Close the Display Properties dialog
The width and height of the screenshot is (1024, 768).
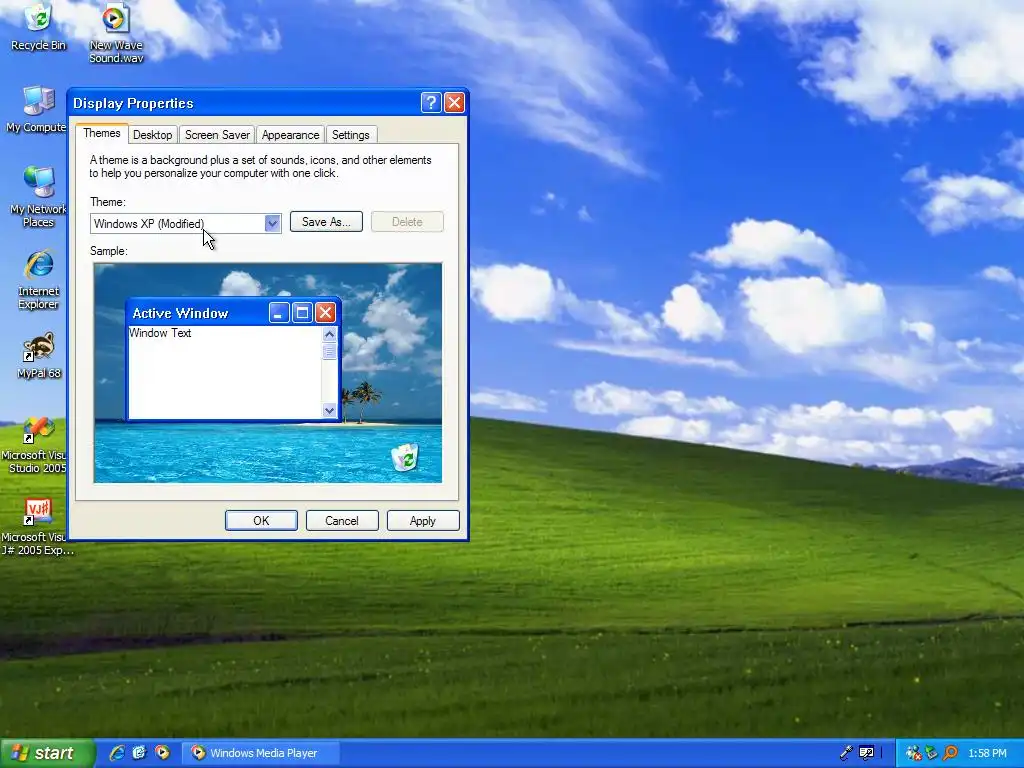pos(454,103)
